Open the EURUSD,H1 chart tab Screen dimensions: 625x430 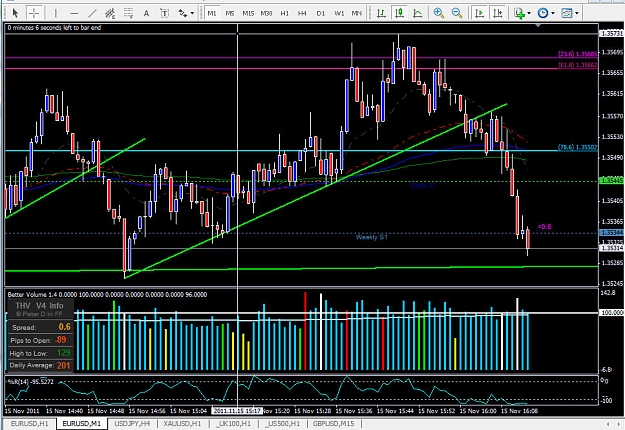point(29,424)
